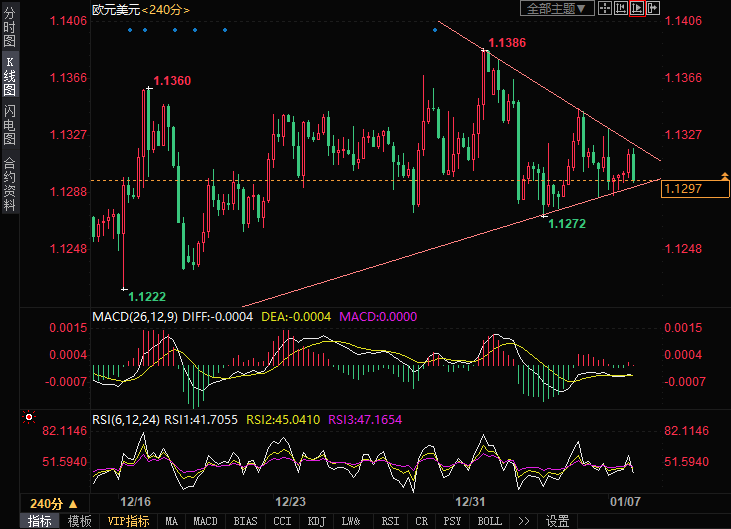Click the vertical range measure icon
The width and height of the screenshot is (731, 529).
620,8
